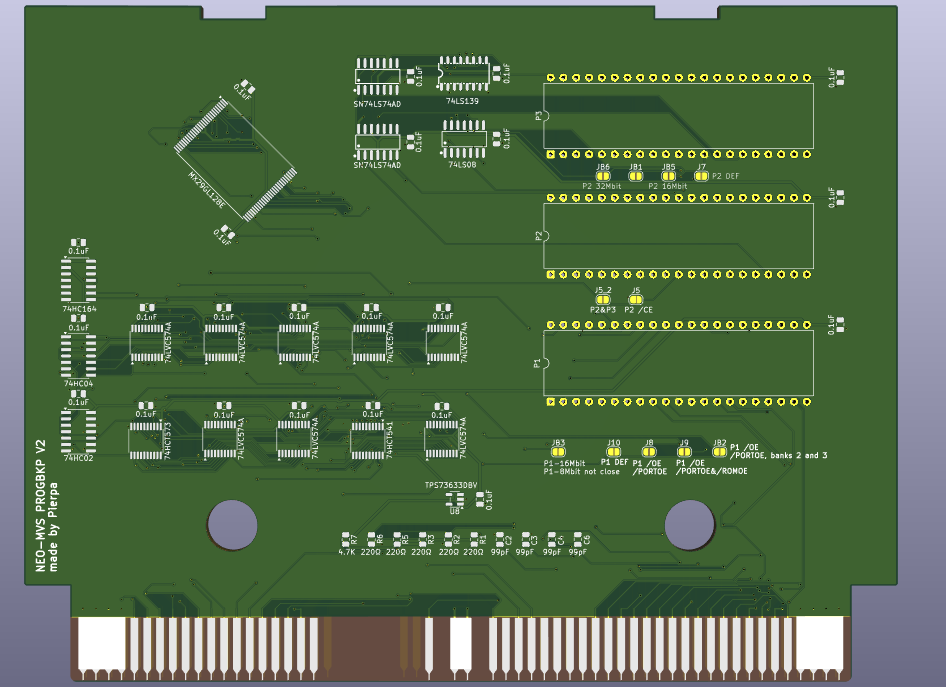
Task: Select the J10 solder jumper pad
Action: click(x=614, y=451)
